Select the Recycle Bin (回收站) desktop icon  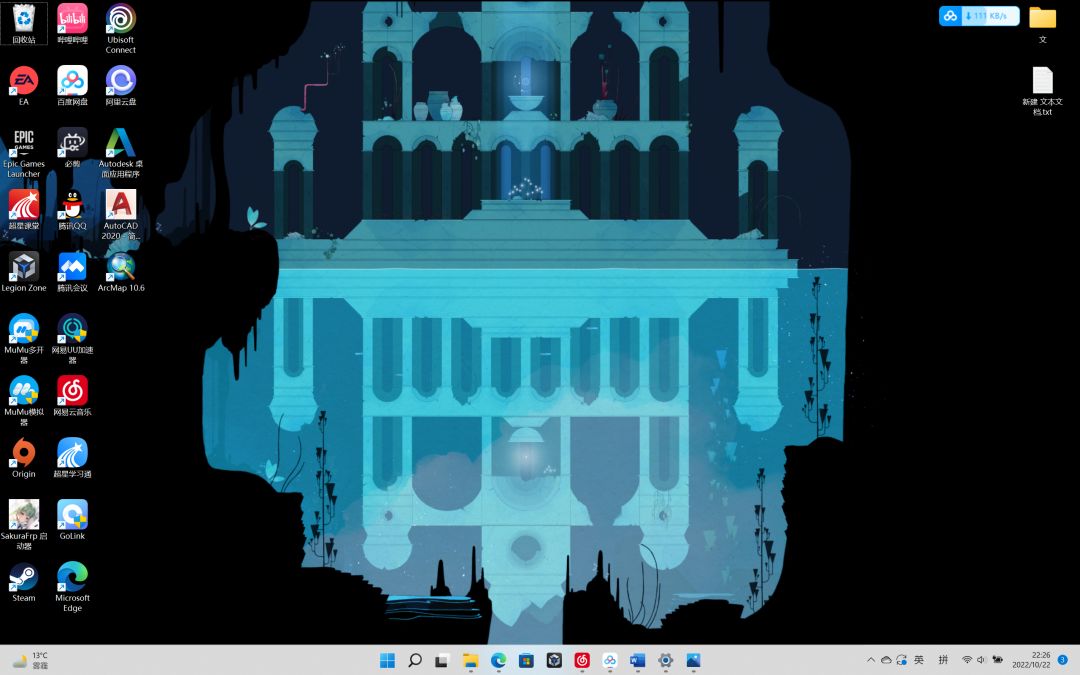click(x=24, y=23)
